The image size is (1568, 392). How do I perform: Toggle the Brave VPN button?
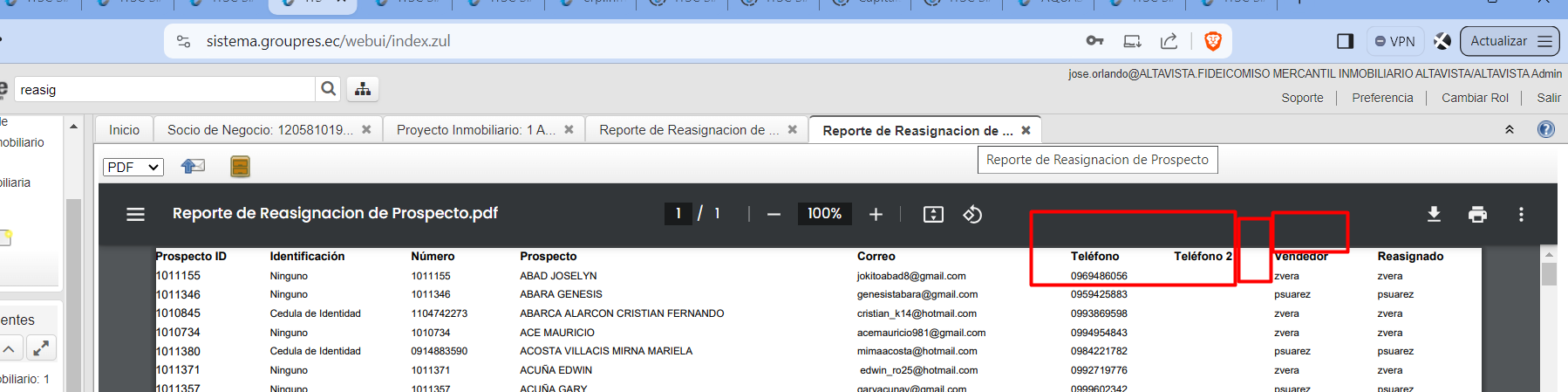(x=1395, y=41)
